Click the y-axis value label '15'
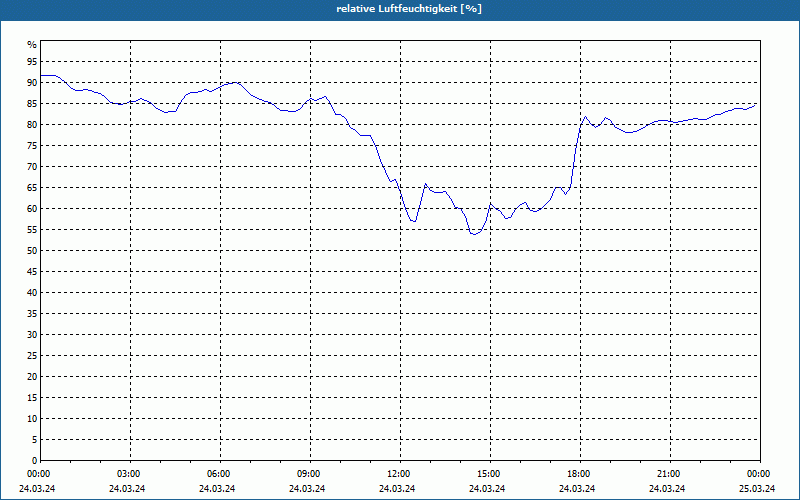800x500 pixels. pyautogui.click(x=32, y=397)
